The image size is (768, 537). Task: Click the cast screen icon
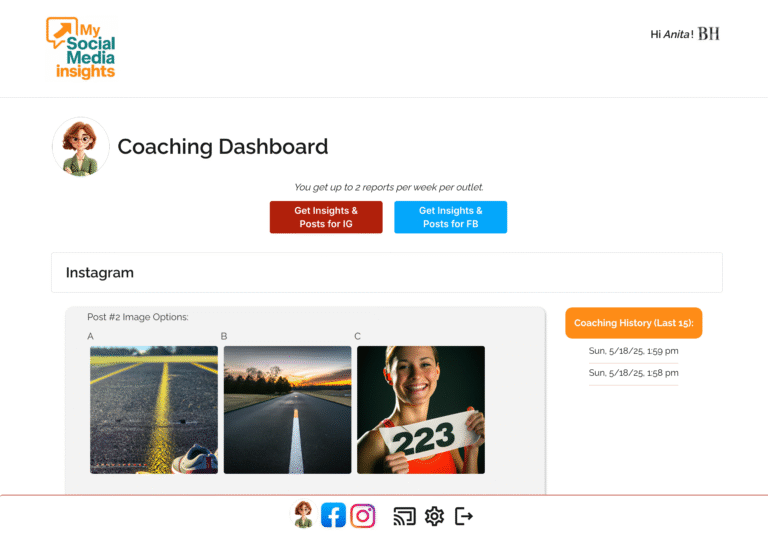tap(405, 516)
